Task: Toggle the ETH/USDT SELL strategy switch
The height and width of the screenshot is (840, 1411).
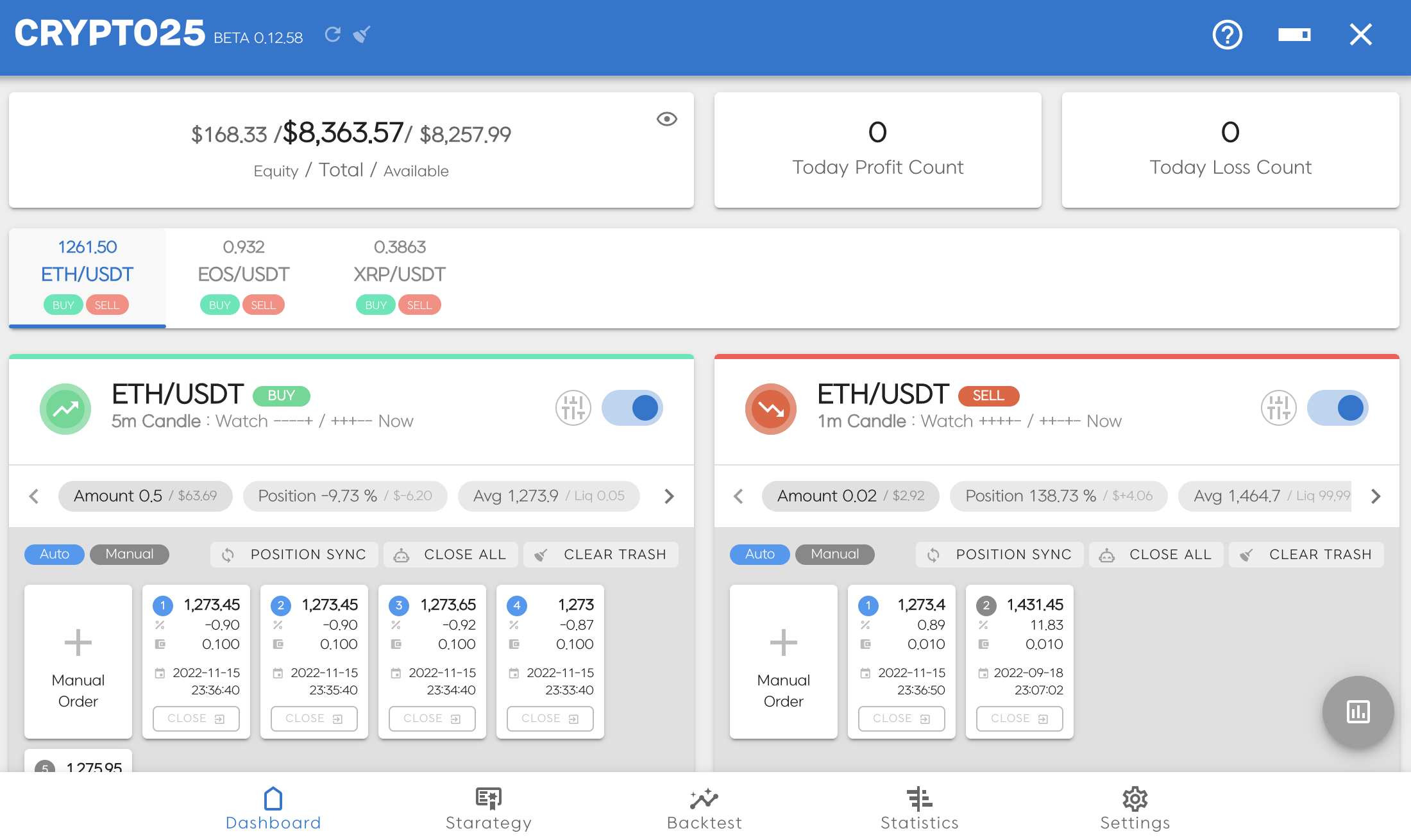Action: click(x=1338, y=408)
